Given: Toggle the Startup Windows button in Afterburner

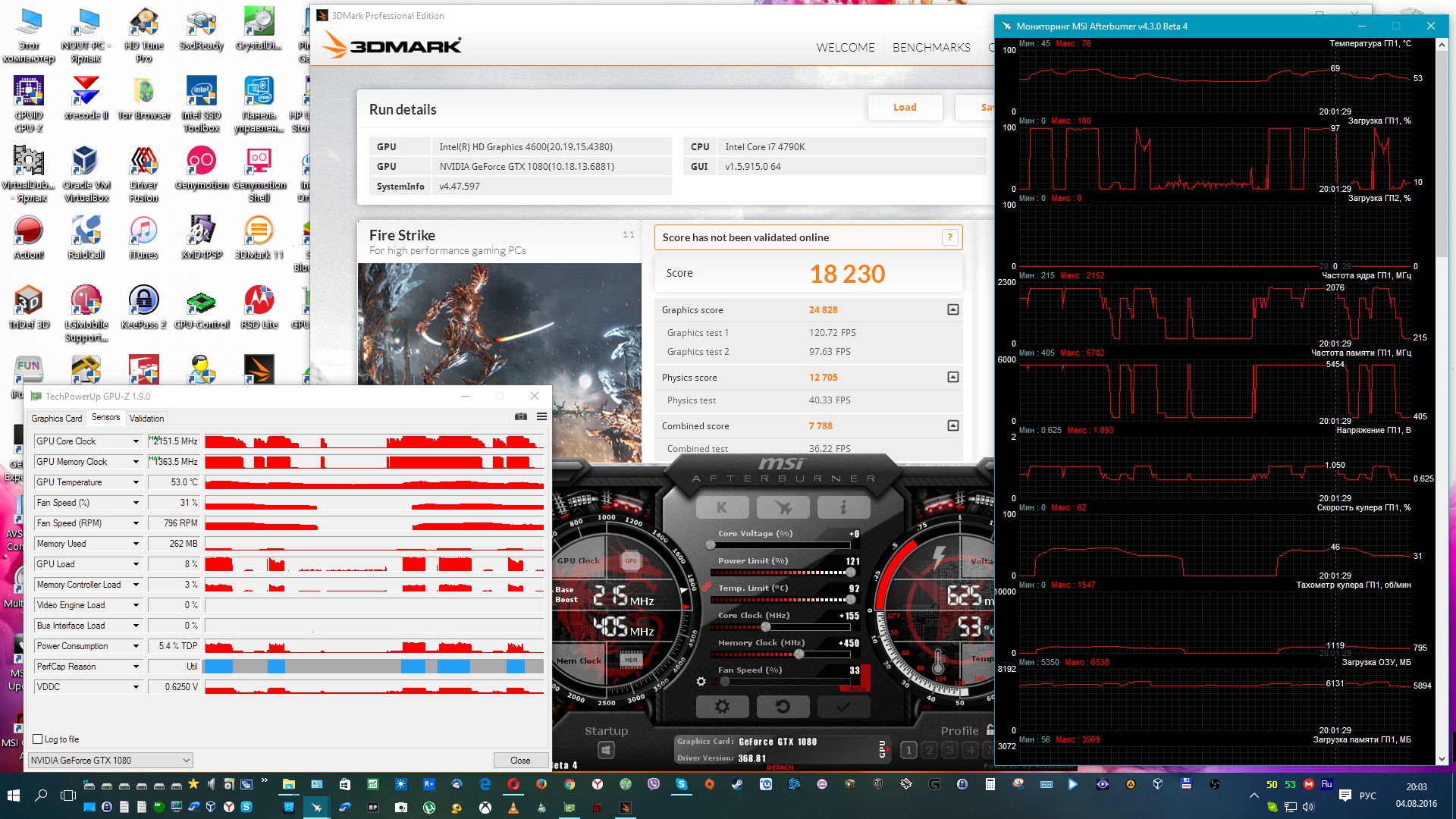Looking at the screenshot, I should 606,750.
